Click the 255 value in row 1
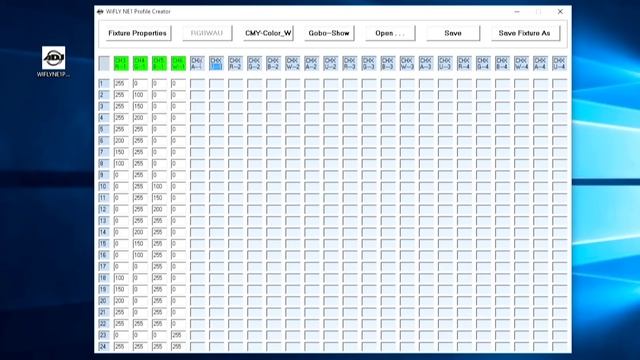Image resolution: width=640 pixels, height=360 pixels. click(x=121, y=84)
